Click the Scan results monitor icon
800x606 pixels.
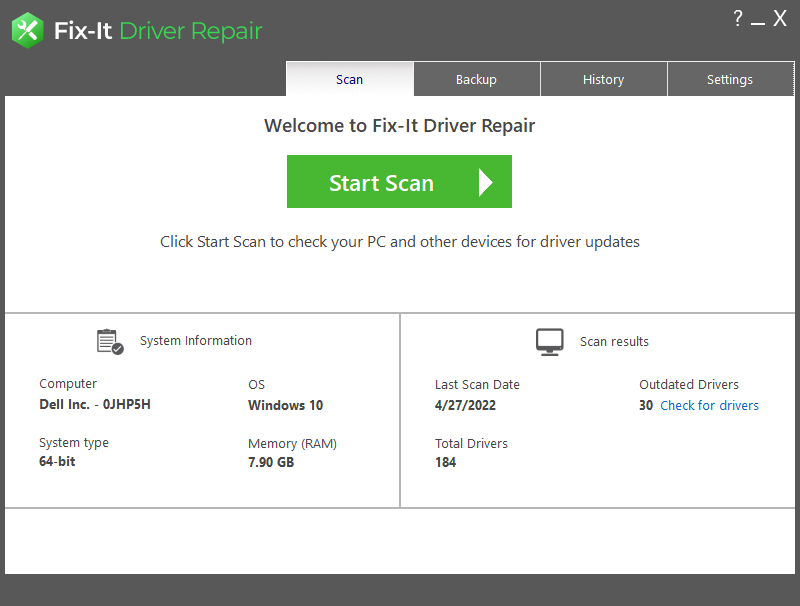pyautogui.click(x=549, y=342)
